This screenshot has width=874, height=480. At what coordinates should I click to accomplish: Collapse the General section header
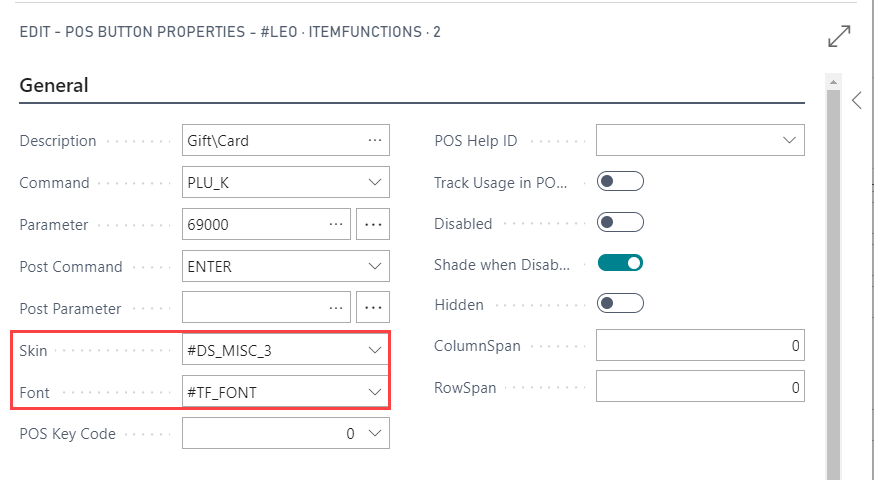(54, 86)
